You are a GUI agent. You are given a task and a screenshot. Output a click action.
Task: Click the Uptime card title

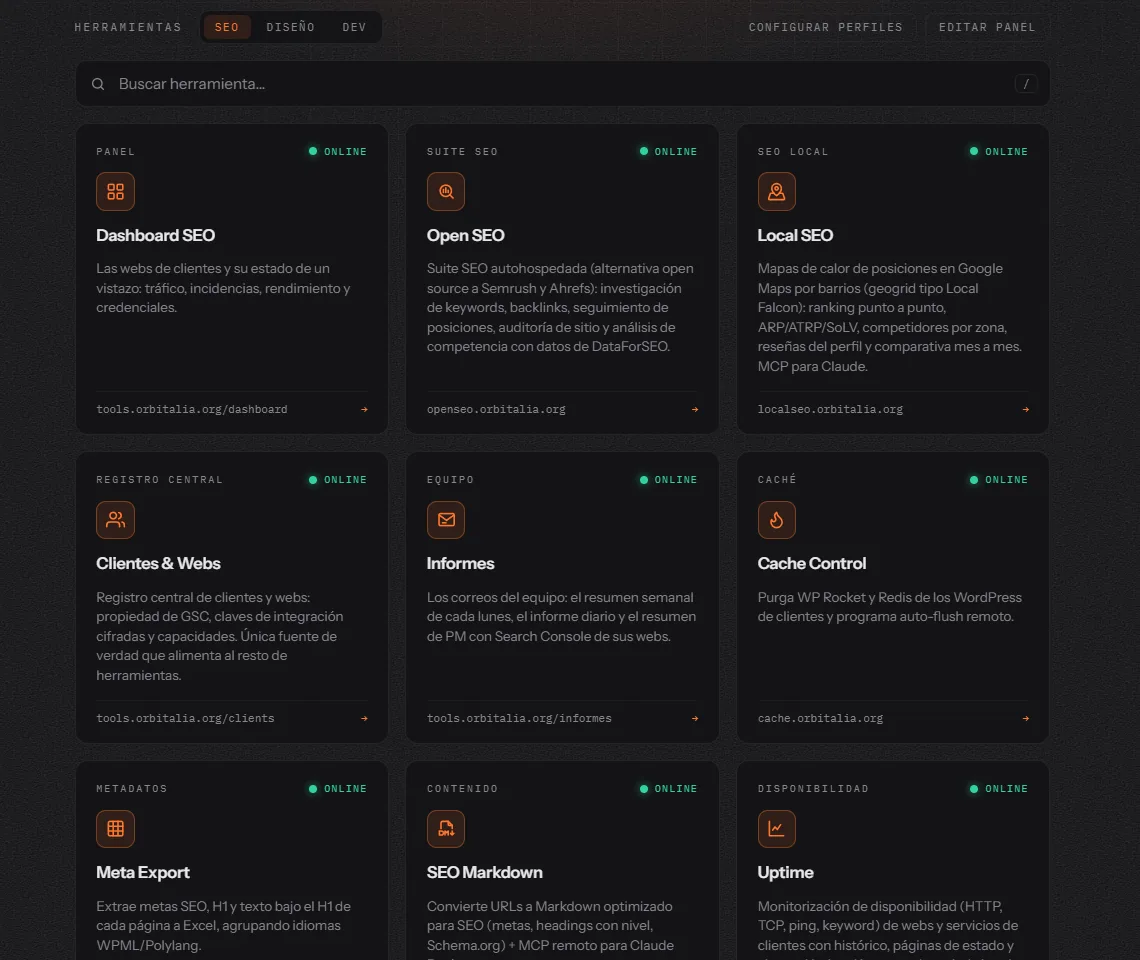click(x=785, y=873)
